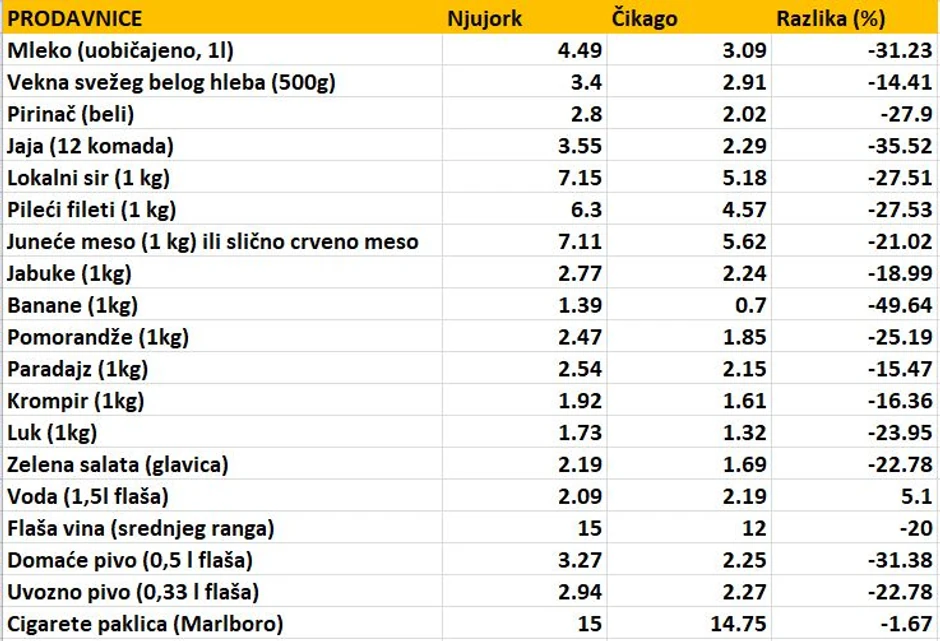Select the Čikago column header

click(643, 18)
